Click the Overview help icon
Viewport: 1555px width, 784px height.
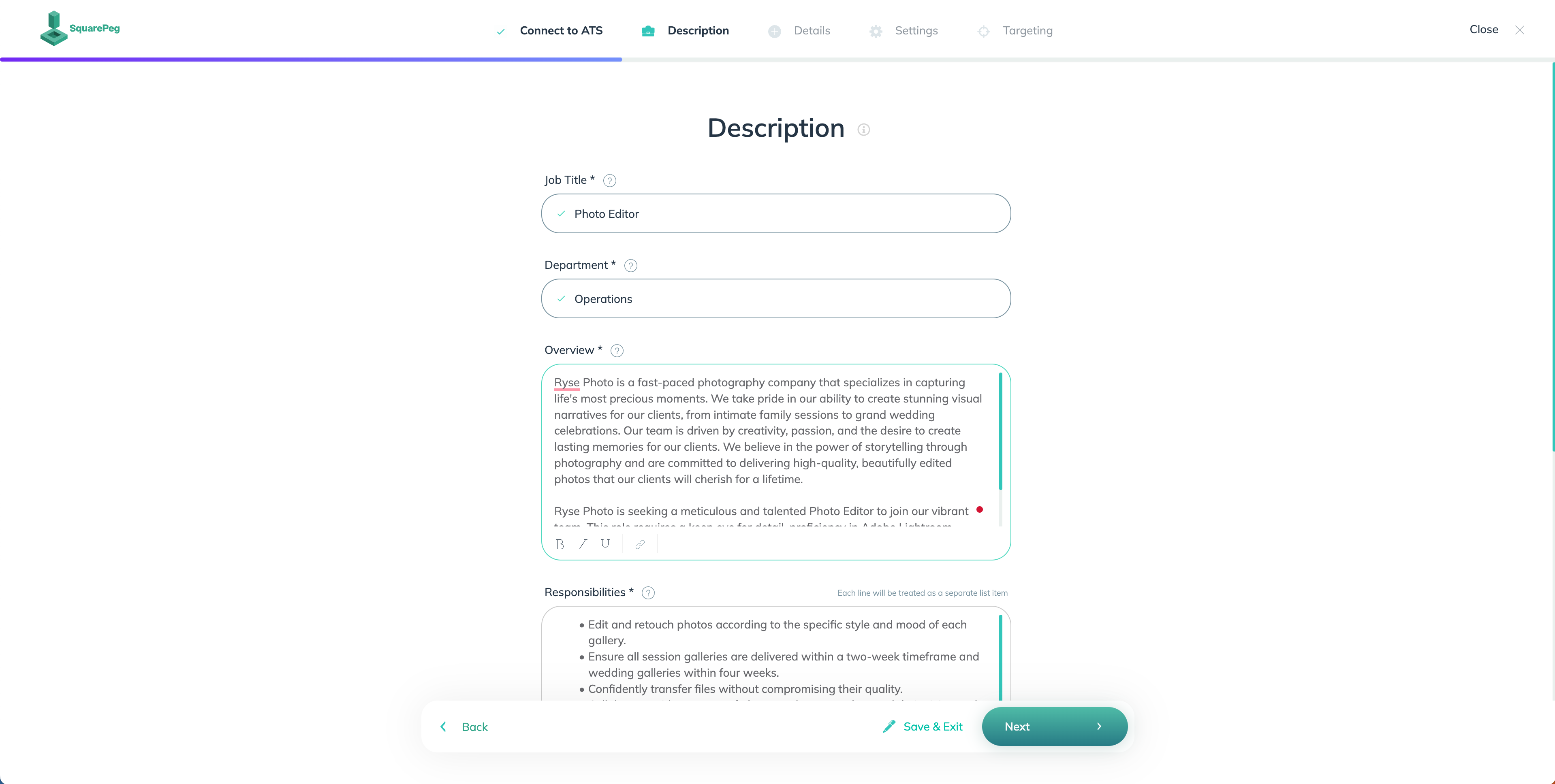[618, 350]
